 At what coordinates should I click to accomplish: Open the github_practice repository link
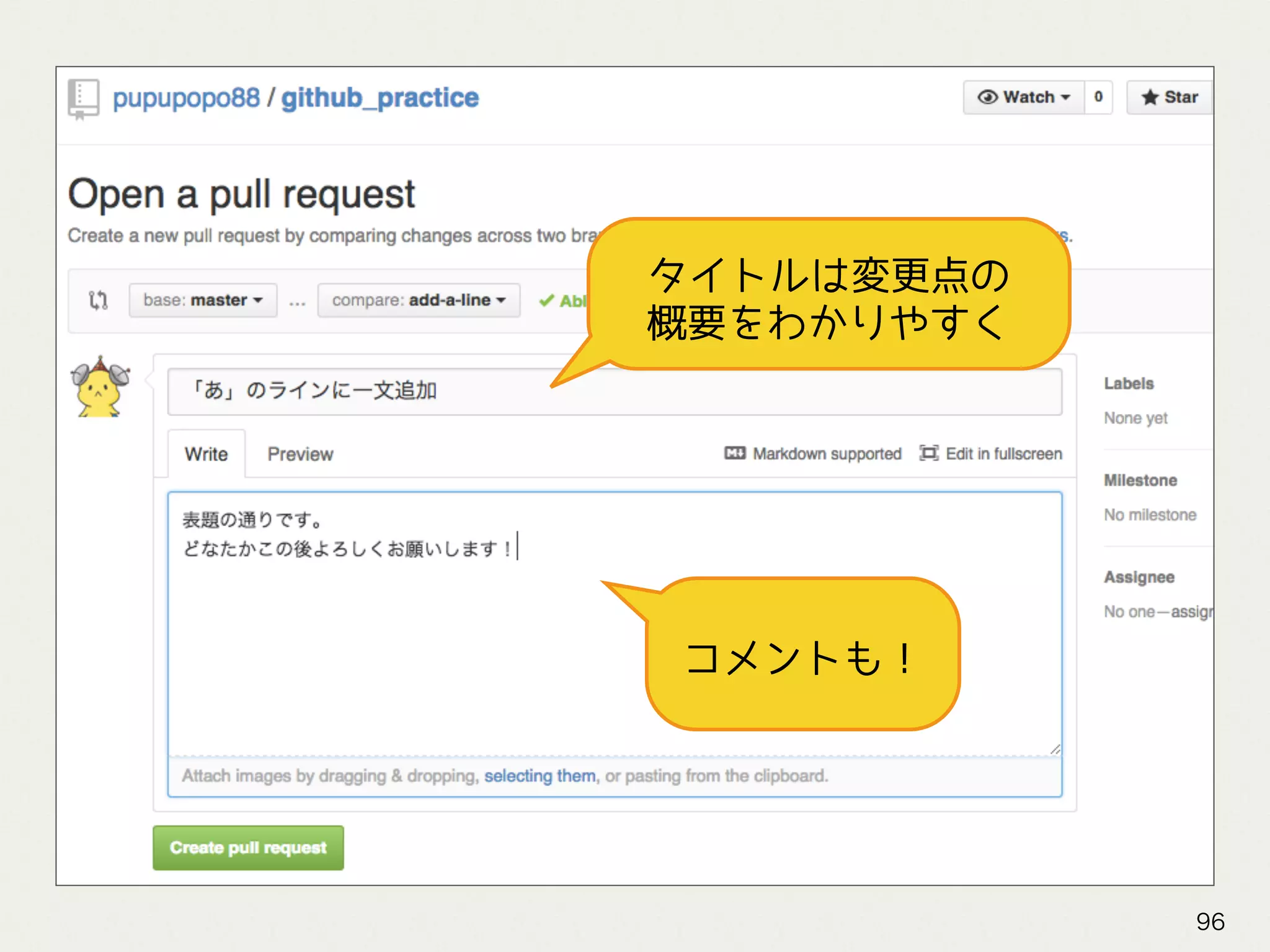pos(380,98)
